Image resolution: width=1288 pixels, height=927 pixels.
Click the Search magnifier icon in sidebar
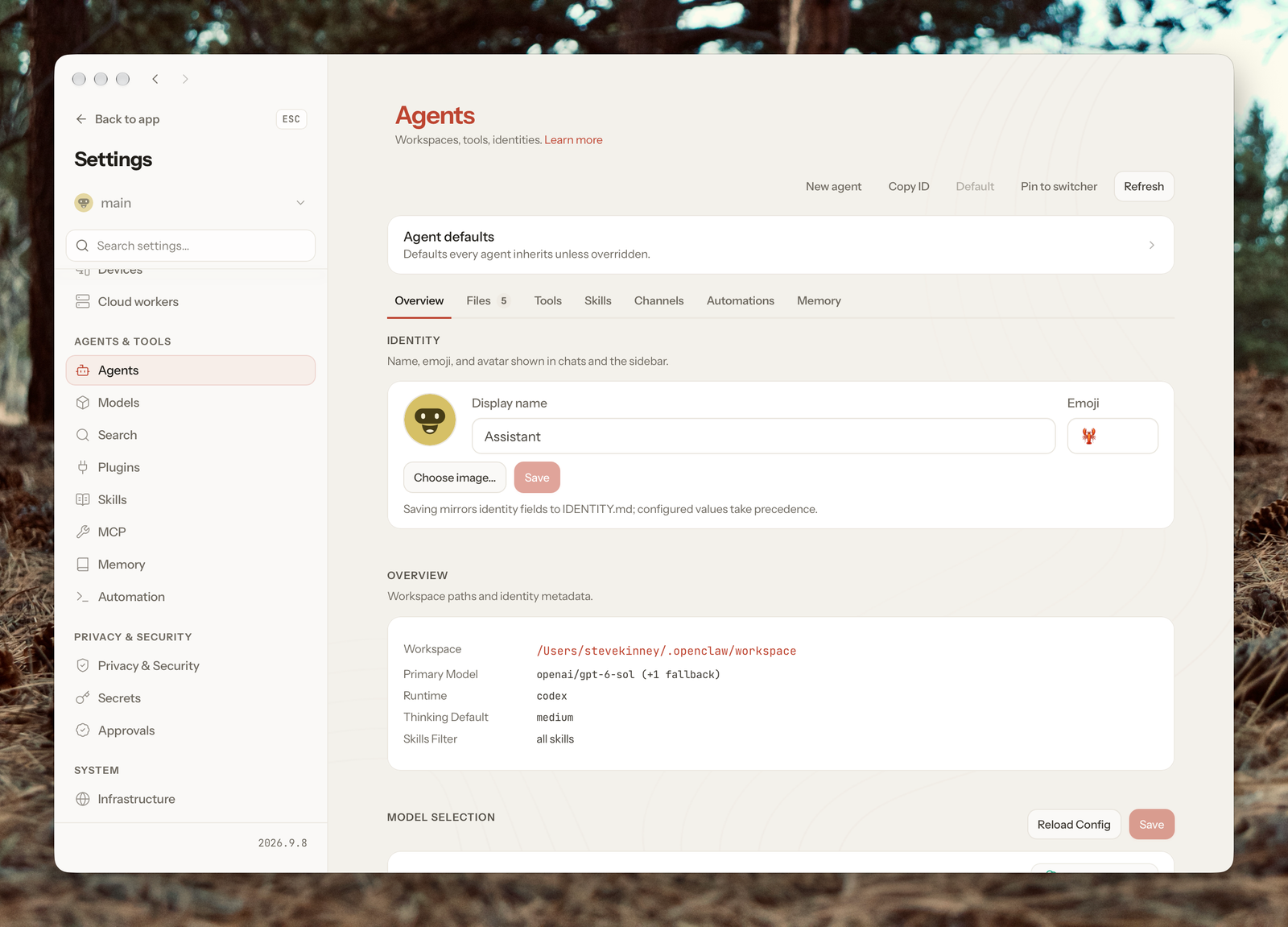click(83, 435)
